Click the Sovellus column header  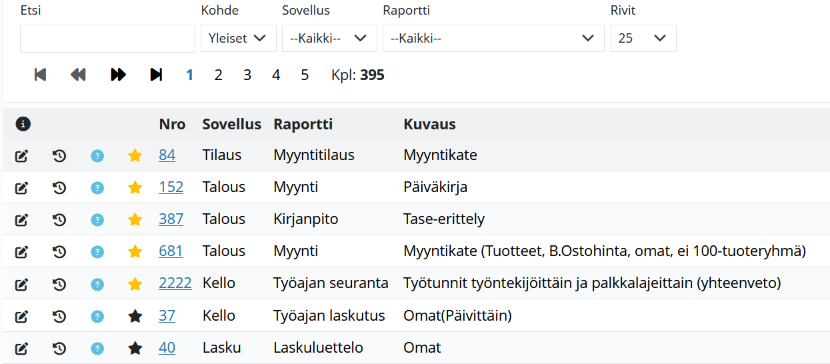(x=232, y=124)
